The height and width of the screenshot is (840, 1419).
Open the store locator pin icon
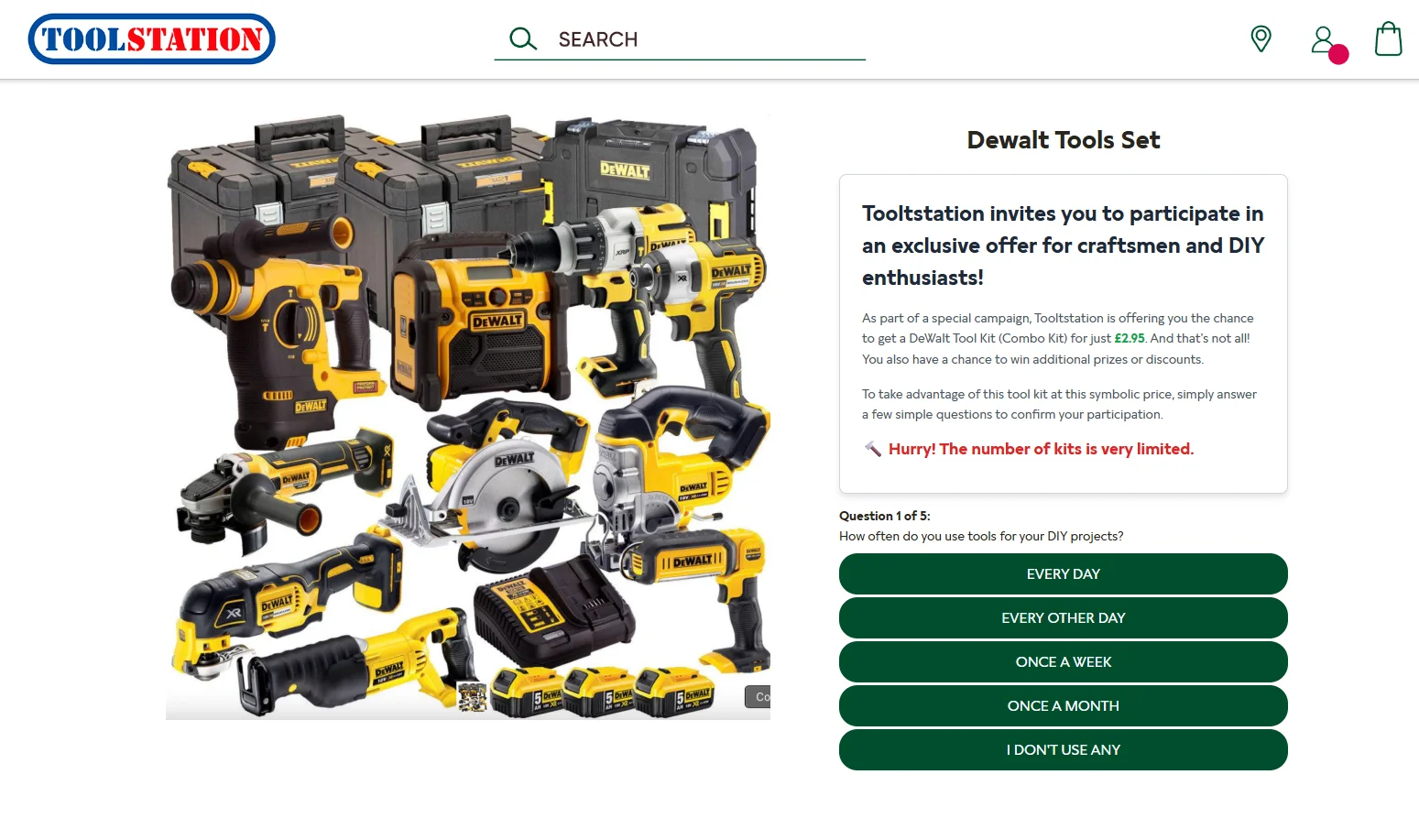[1261, 38]
